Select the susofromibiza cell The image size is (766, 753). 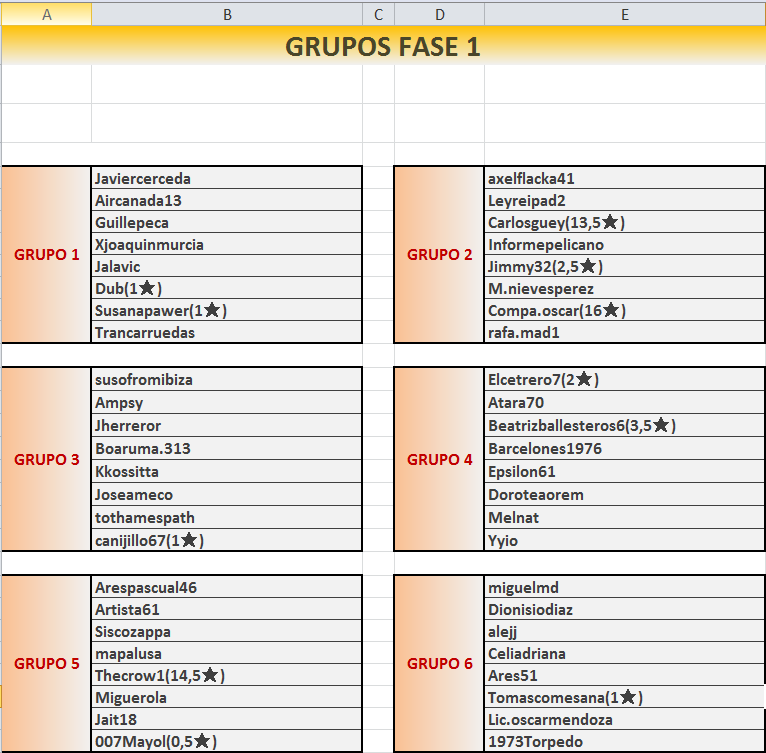[226, 380]
